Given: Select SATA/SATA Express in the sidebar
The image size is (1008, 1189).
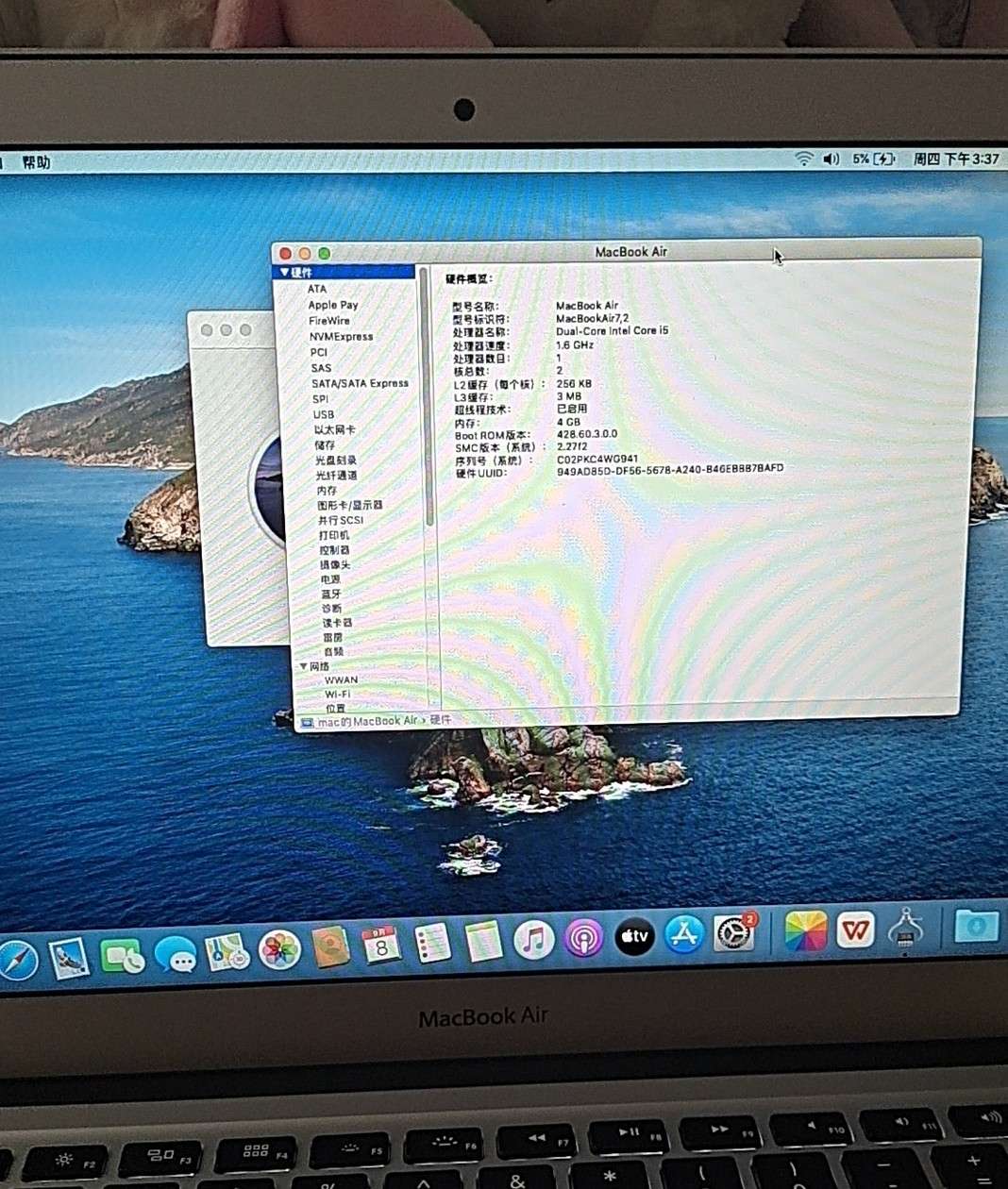Looking at the screenshot, I should (361, 383).
